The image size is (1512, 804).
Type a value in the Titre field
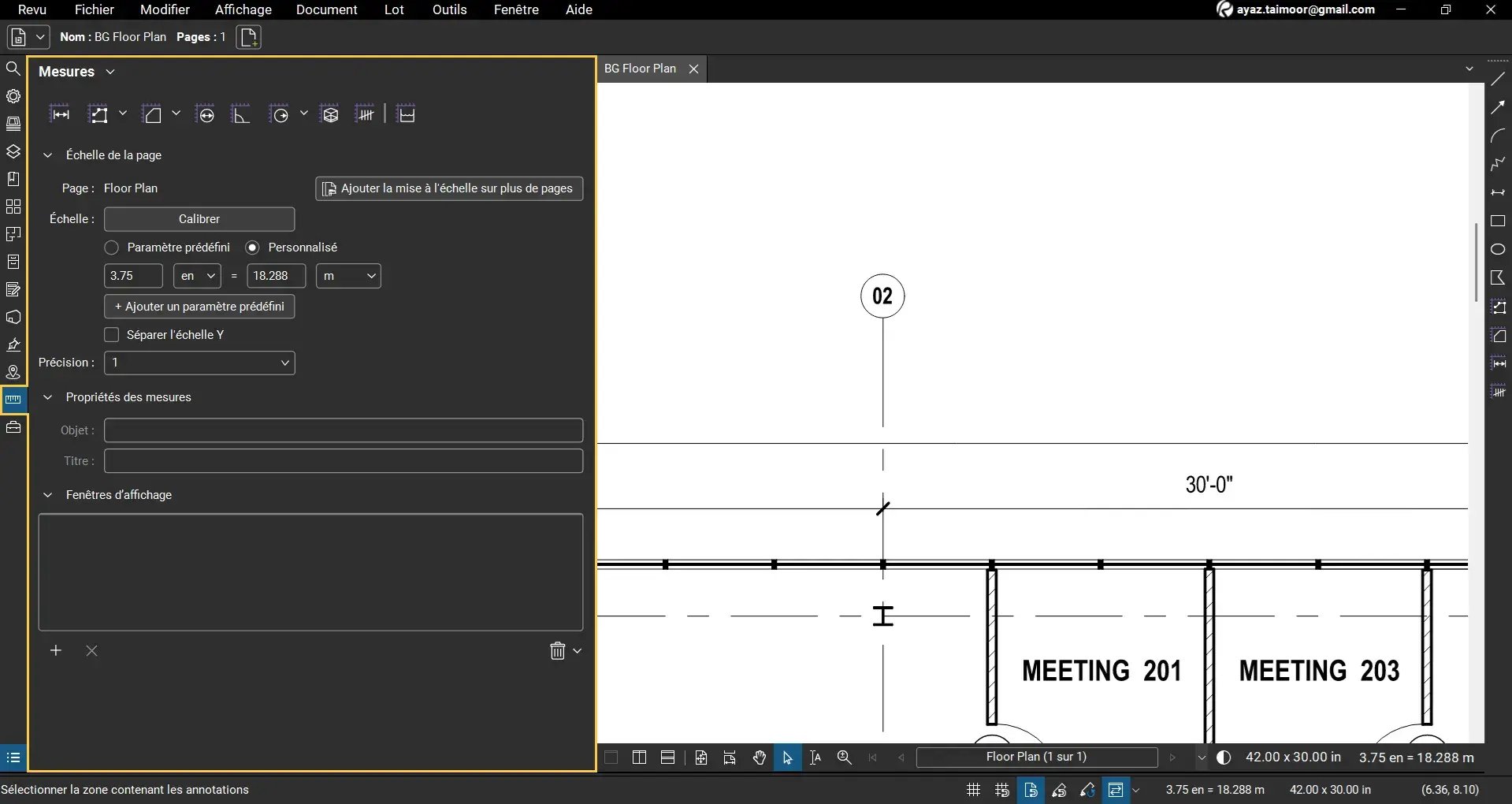pyautogui.click(x=344, y=461)
